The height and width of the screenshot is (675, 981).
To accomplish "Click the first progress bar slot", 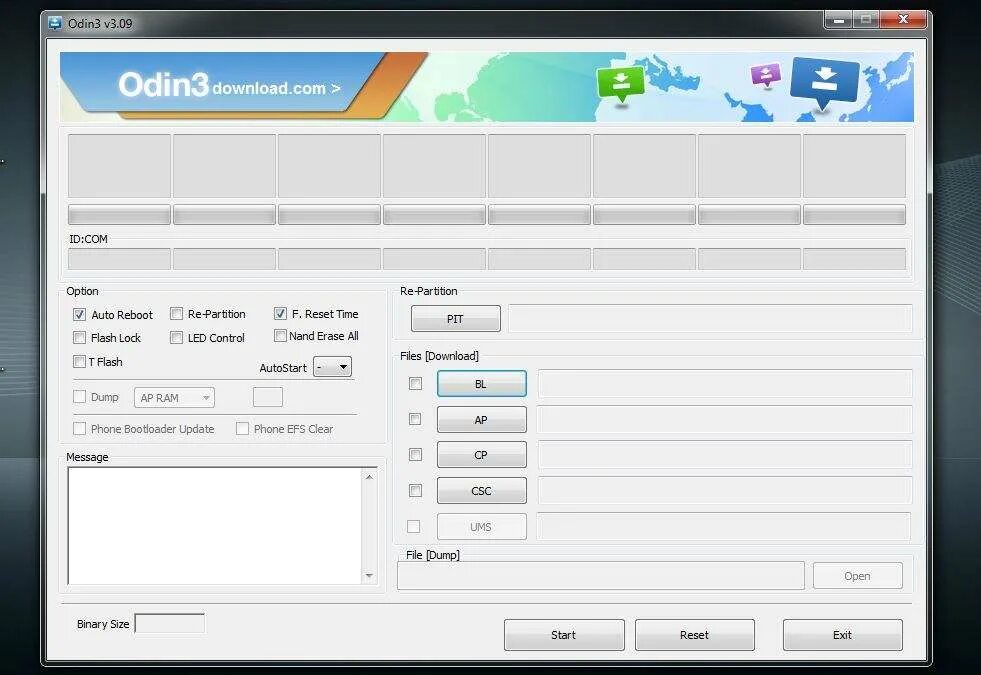I will (119, 215).
